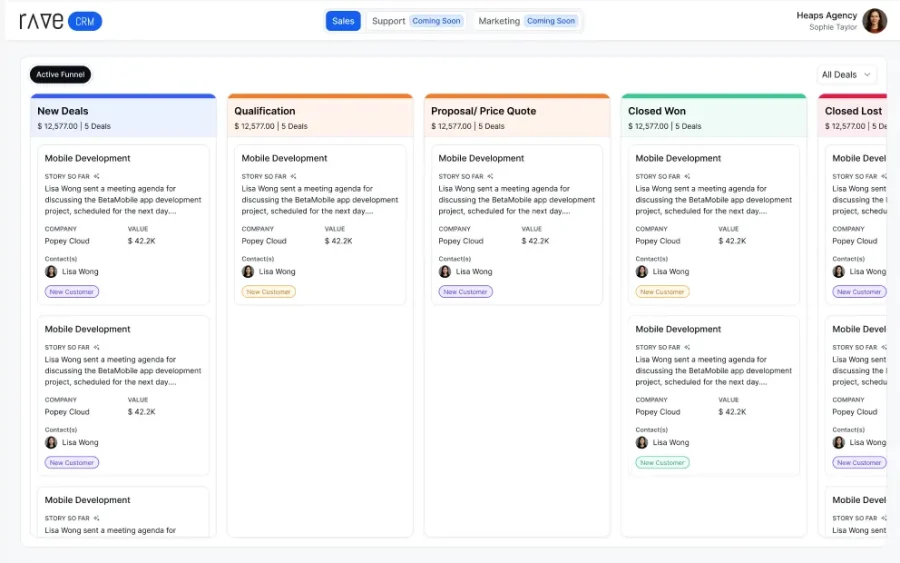Screen dimensions: 900x563
Task: Click Lisa Wong avatar in first Closed Lost card
Action: click(x=839, y=271)
